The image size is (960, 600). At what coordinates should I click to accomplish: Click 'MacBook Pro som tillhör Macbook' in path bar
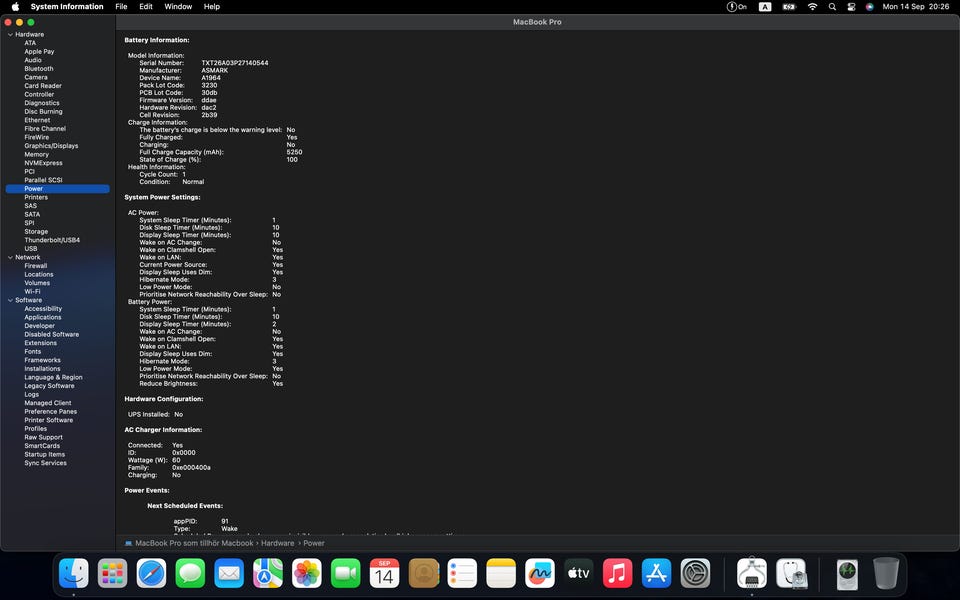point(193,543)
